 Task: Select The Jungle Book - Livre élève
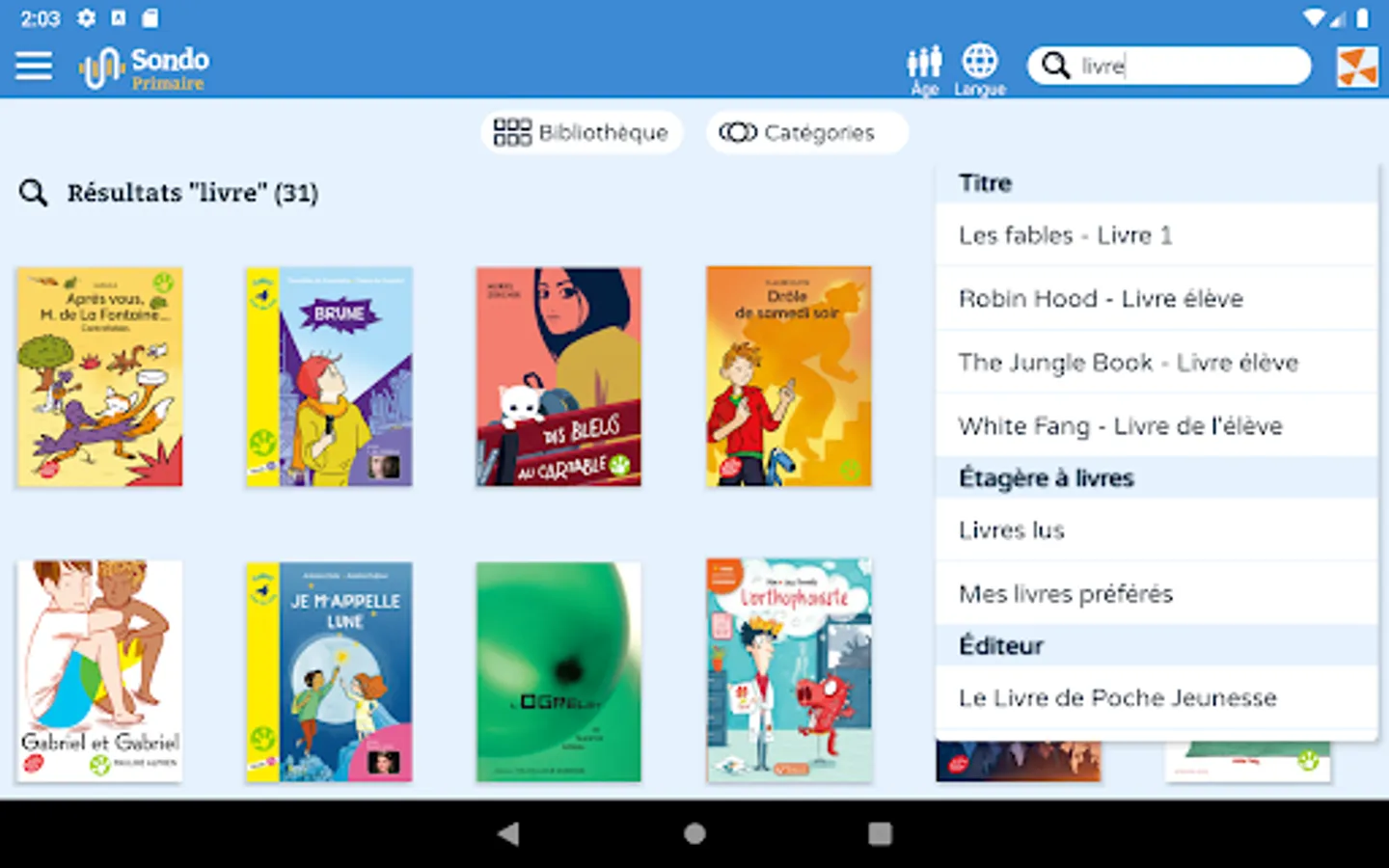point(1156,363)
